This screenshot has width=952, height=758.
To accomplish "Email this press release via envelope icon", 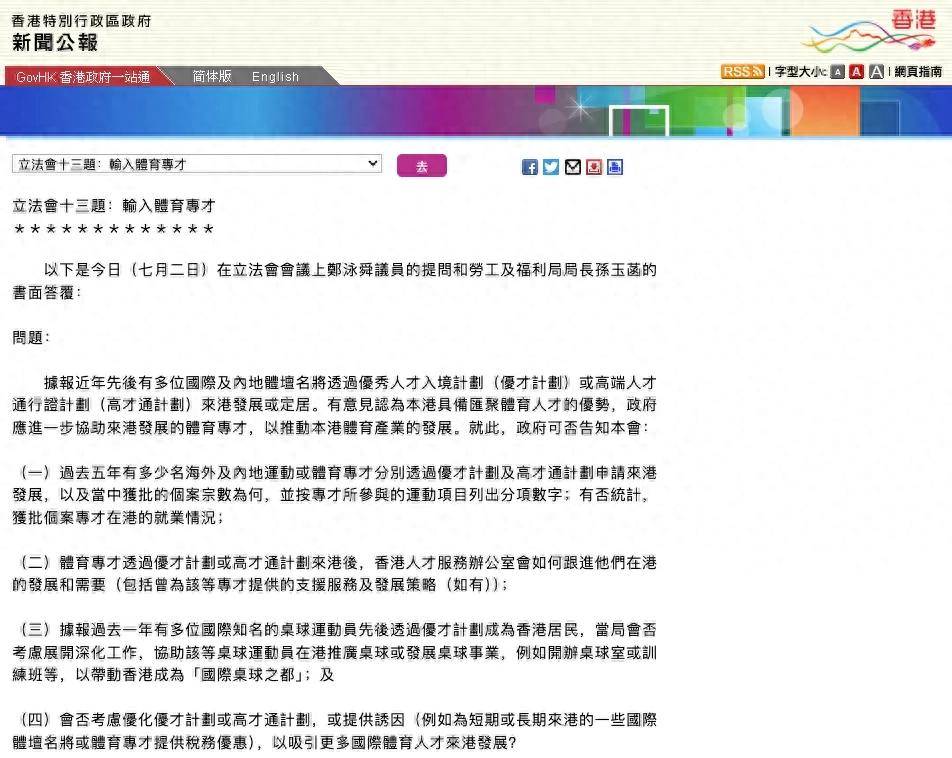I will (573, 167).
